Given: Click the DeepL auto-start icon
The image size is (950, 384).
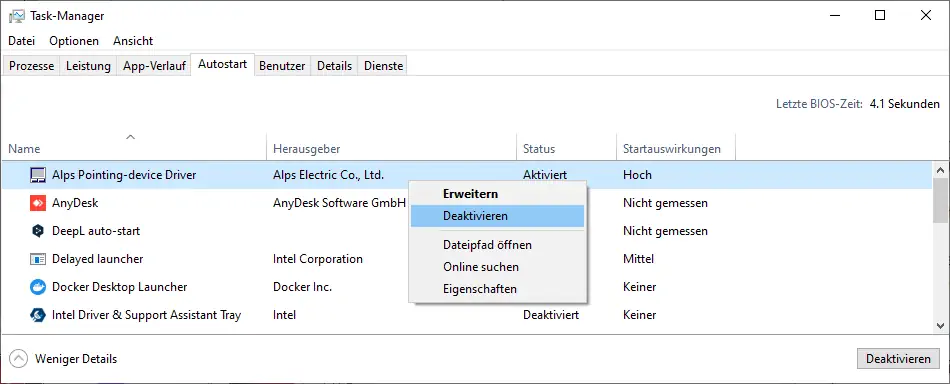Looking at the screenshot, I should pyautogui.click(x=38, y=231).
